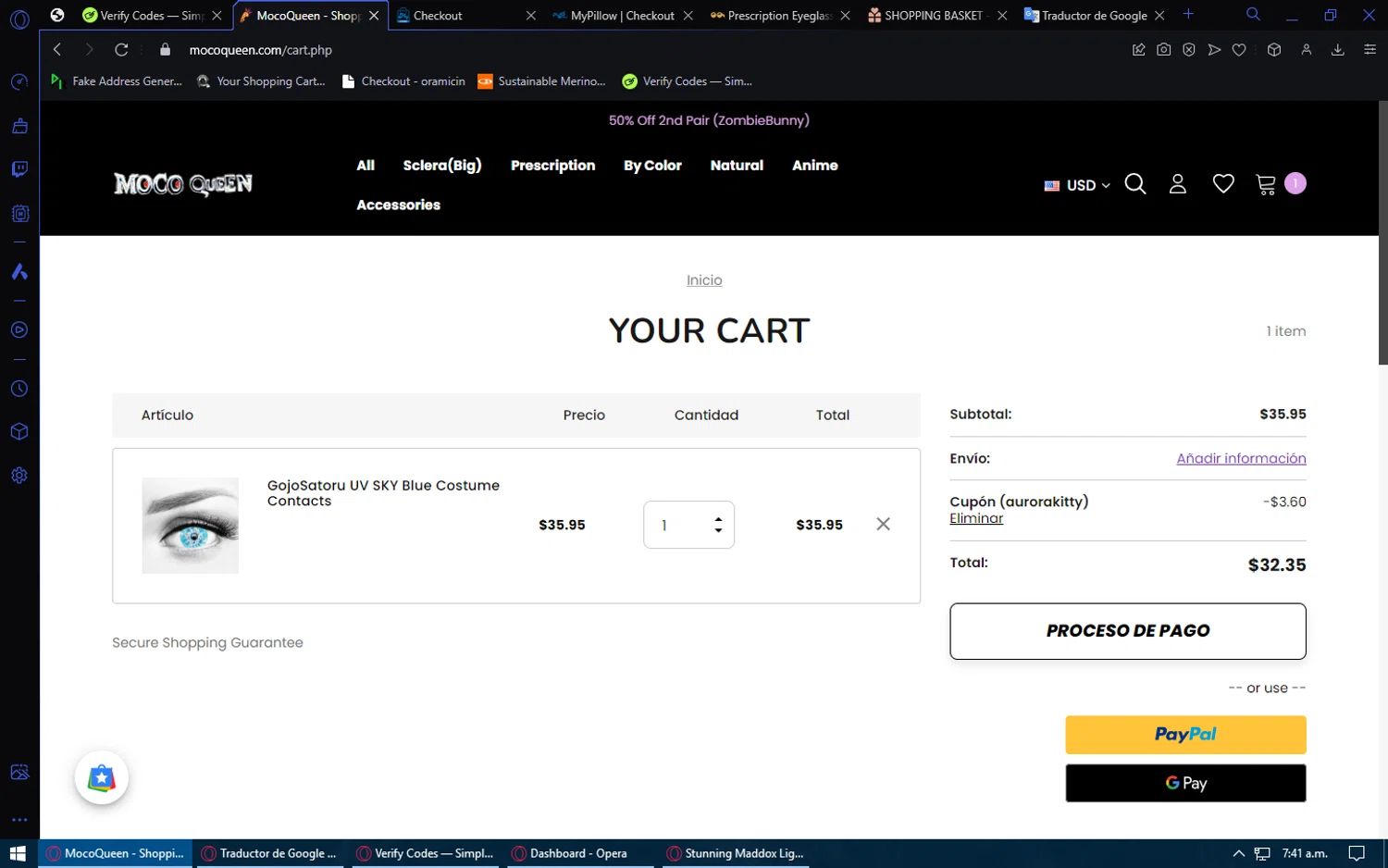This screenshot has width=1388, height=868.
Task: Click the 50% Off 2nd Pair banner
Action: (709, 120)
